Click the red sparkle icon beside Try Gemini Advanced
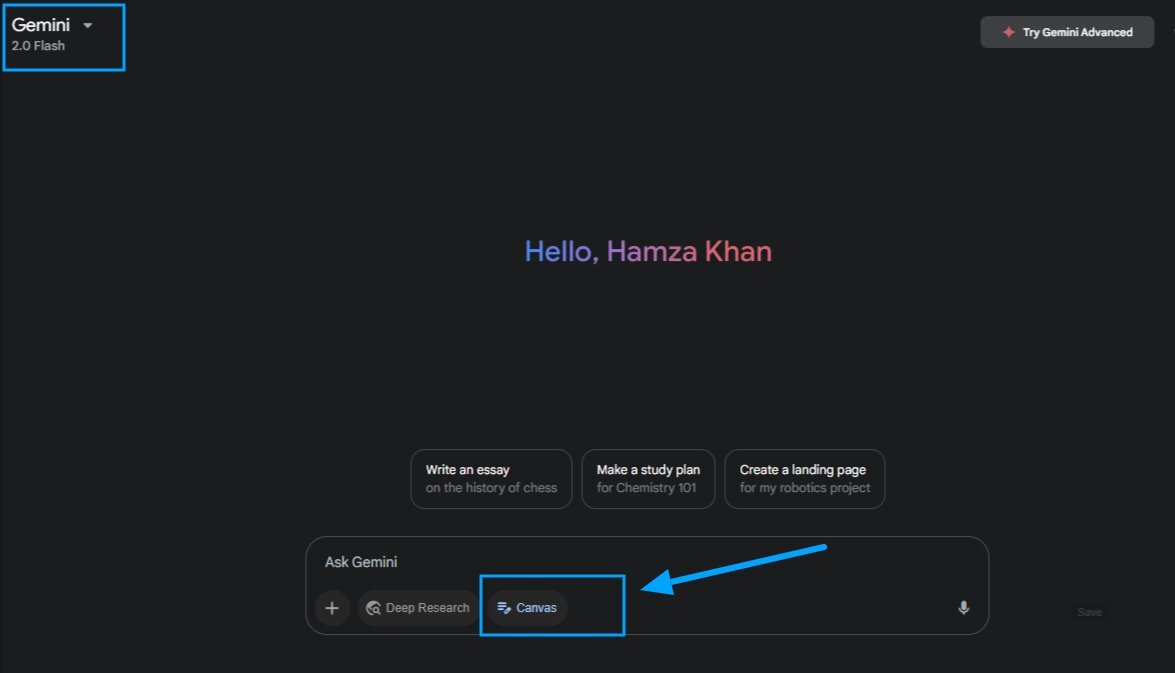Screen dimensions: 1175x673 pyautogui.click(x=1009, y=32)
